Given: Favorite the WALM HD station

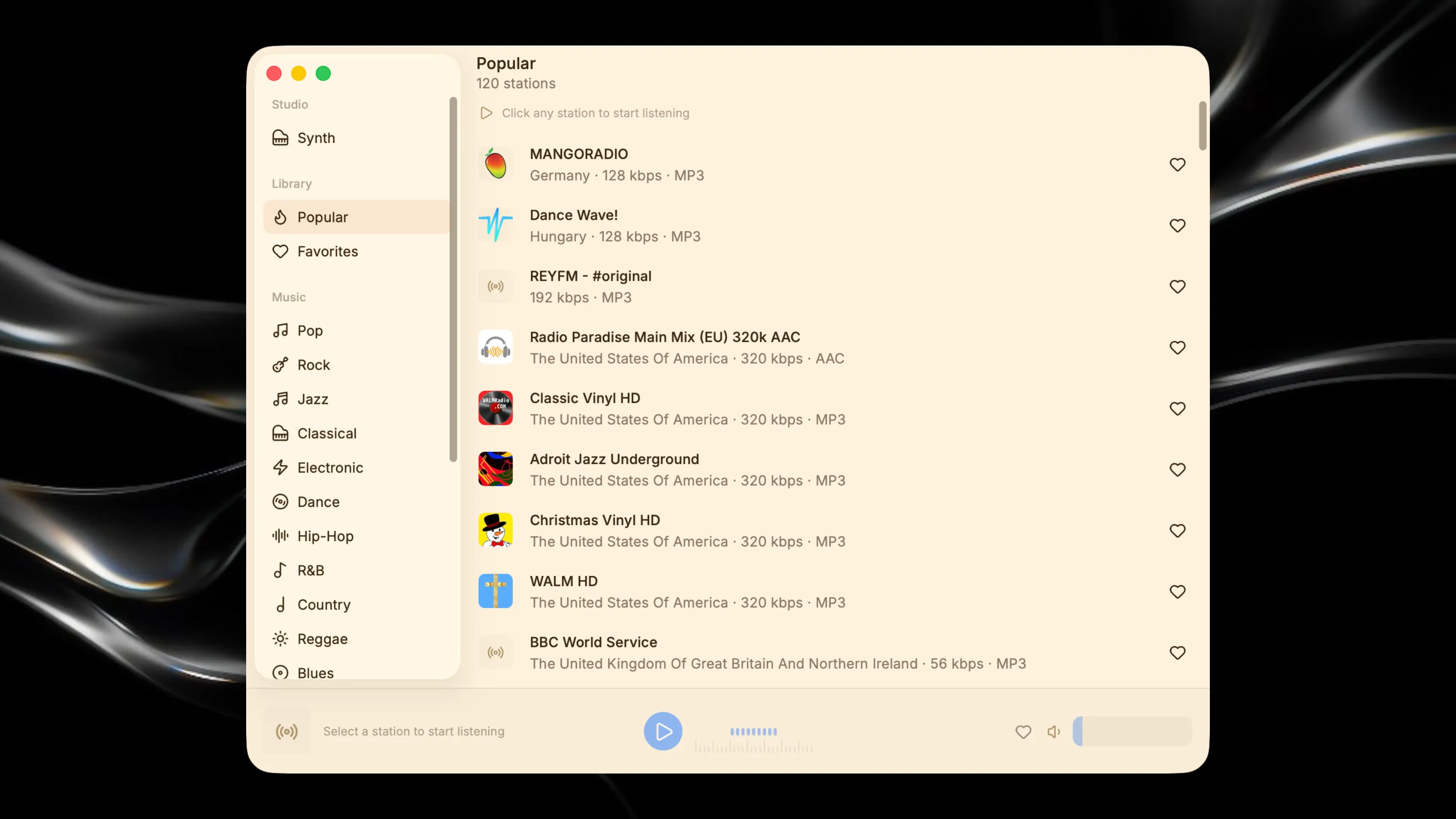Looking at the screenshot, I should pyautogui.click(x=1178, y=592).
